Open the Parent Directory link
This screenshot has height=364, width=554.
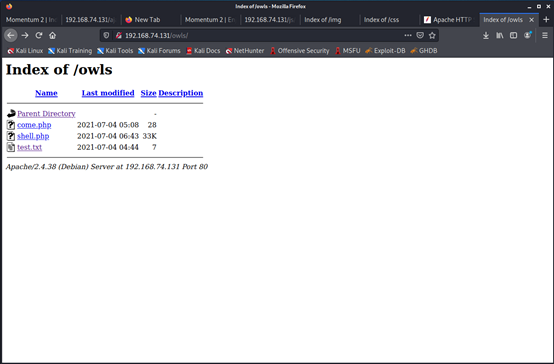pyautogui.click(x=46, y=114)
